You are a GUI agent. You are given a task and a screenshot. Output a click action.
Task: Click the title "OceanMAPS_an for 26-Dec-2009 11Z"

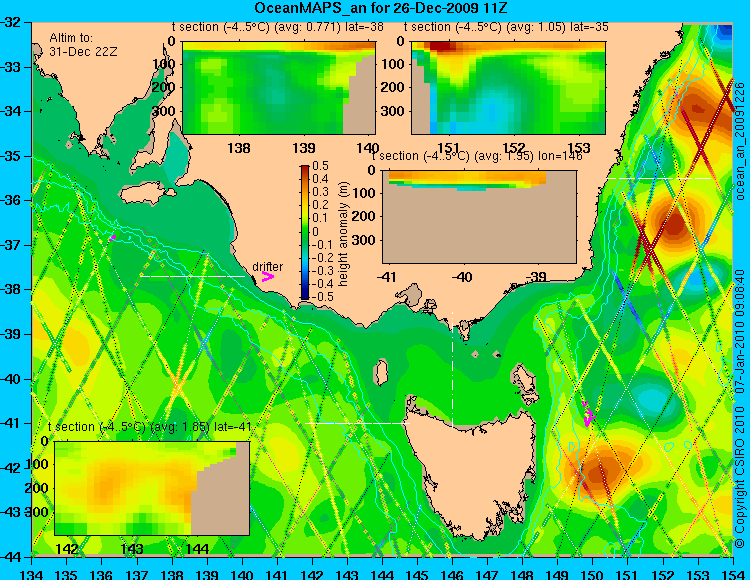click(x=380, y=8)
